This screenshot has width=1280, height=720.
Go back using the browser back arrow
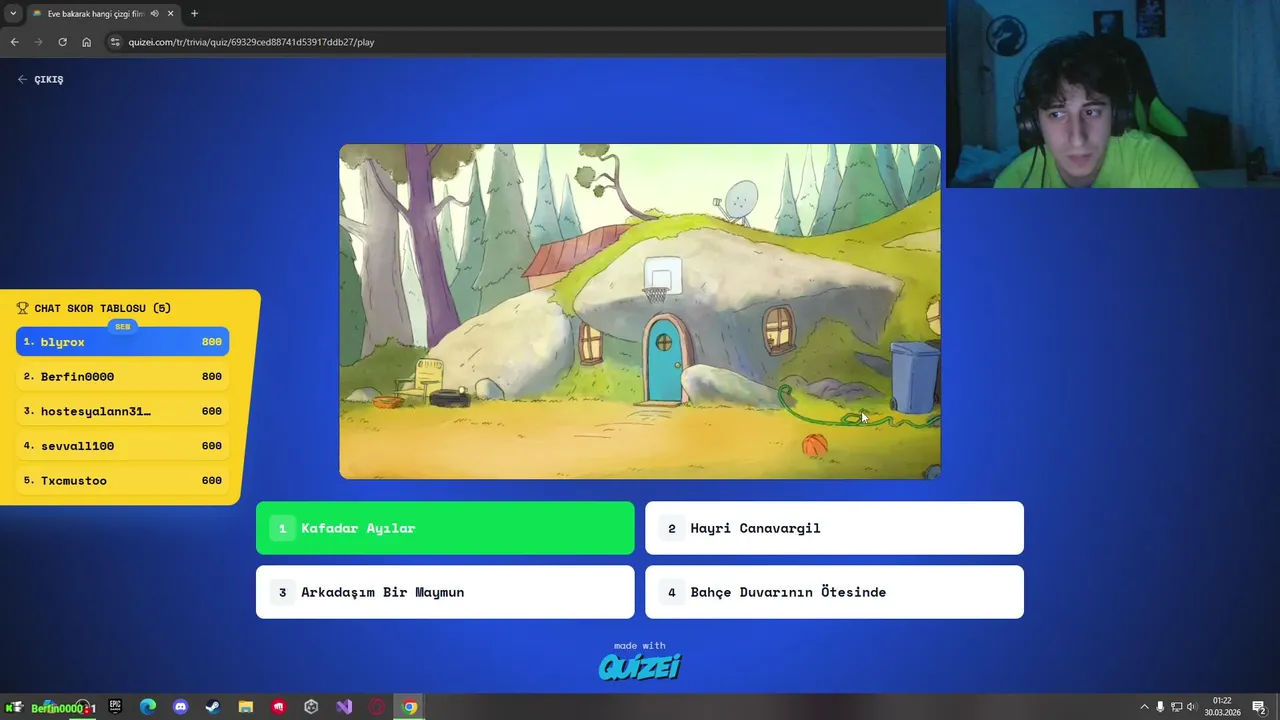tap(14, 42)
